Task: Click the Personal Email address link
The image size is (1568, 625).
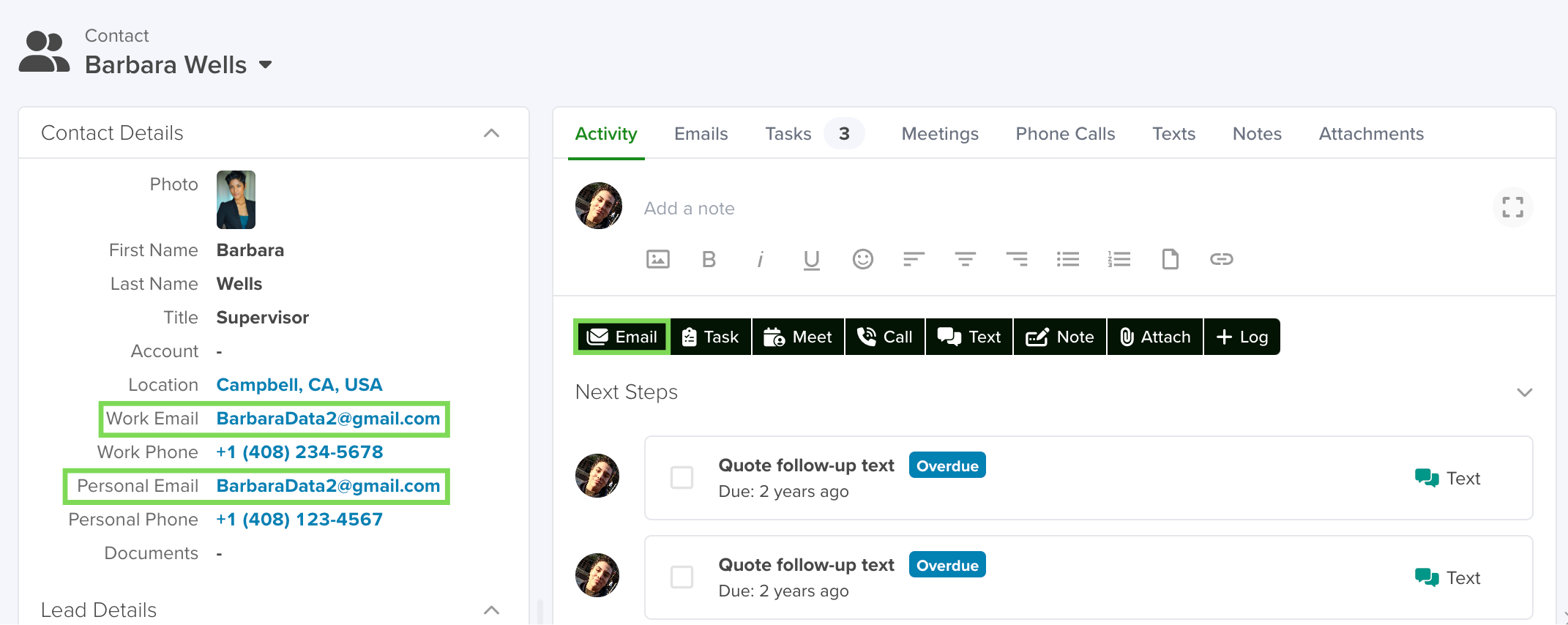Action: click(328, 486)
